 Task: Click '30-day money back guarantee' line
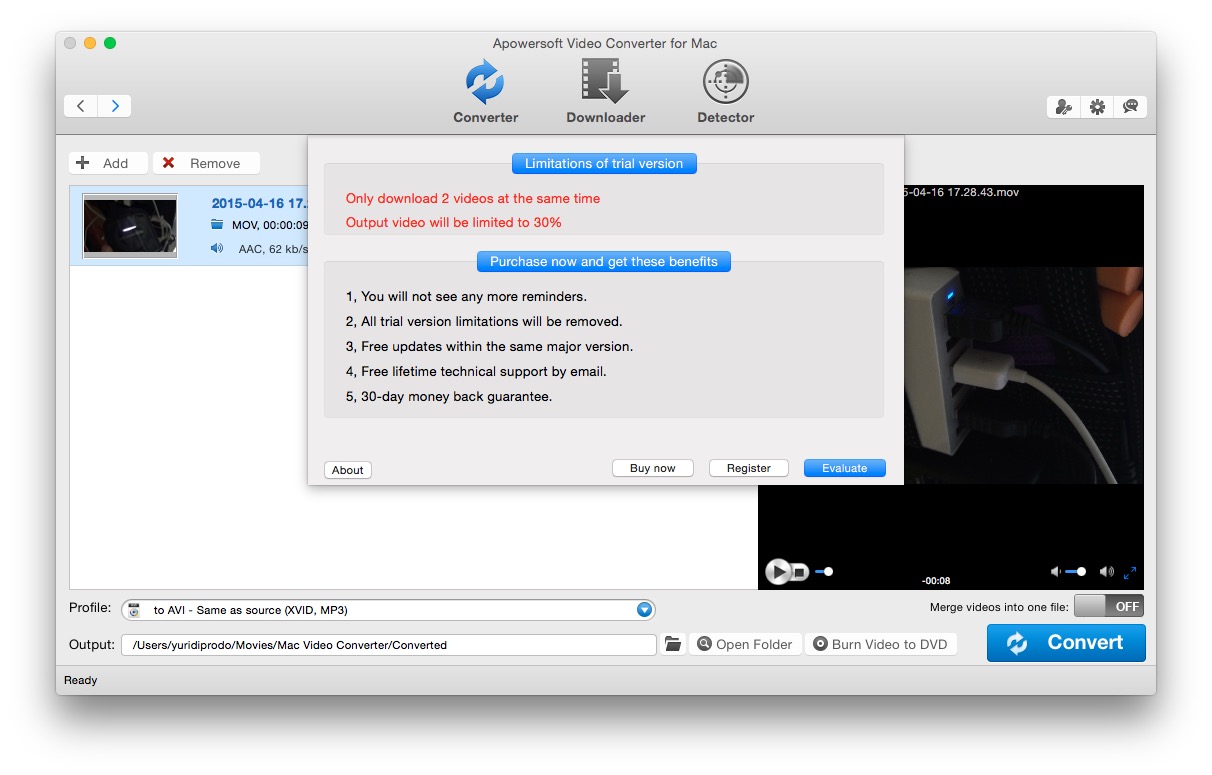pyautogui.click(x=449, y=396)
